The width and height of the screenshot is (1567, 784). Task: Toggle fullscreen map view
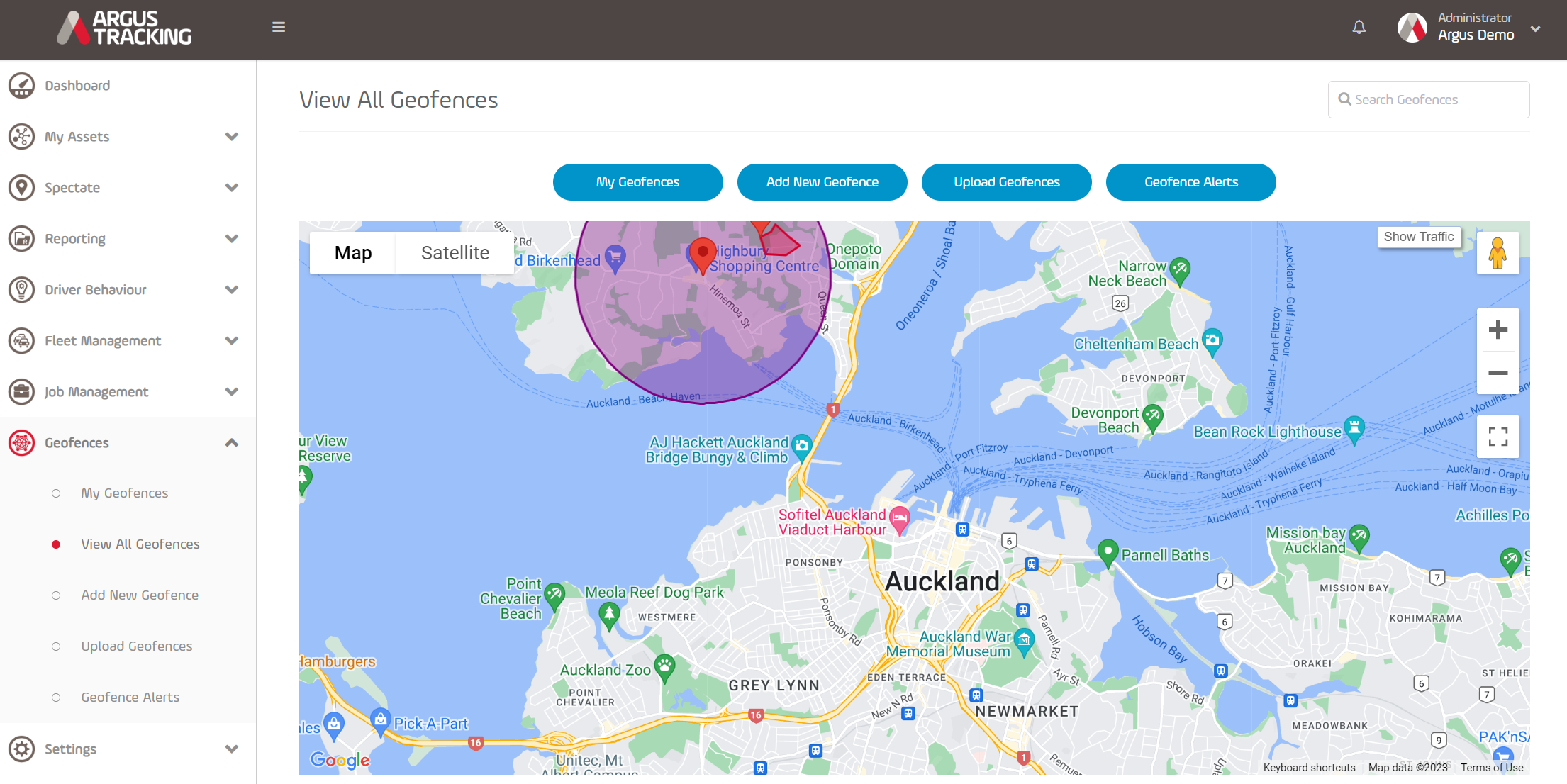coord(1498,437)
